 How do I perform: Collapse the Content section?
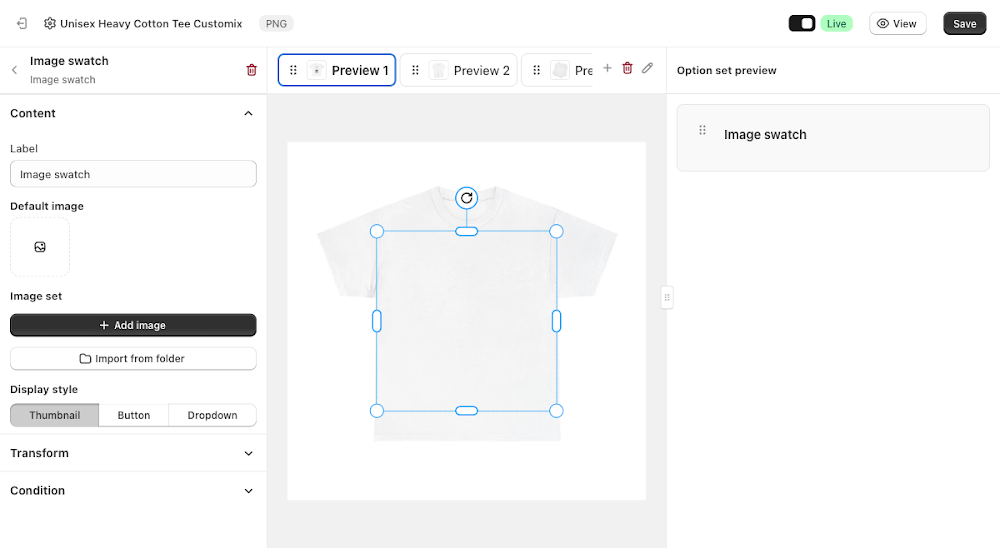(x=248, y=114)
